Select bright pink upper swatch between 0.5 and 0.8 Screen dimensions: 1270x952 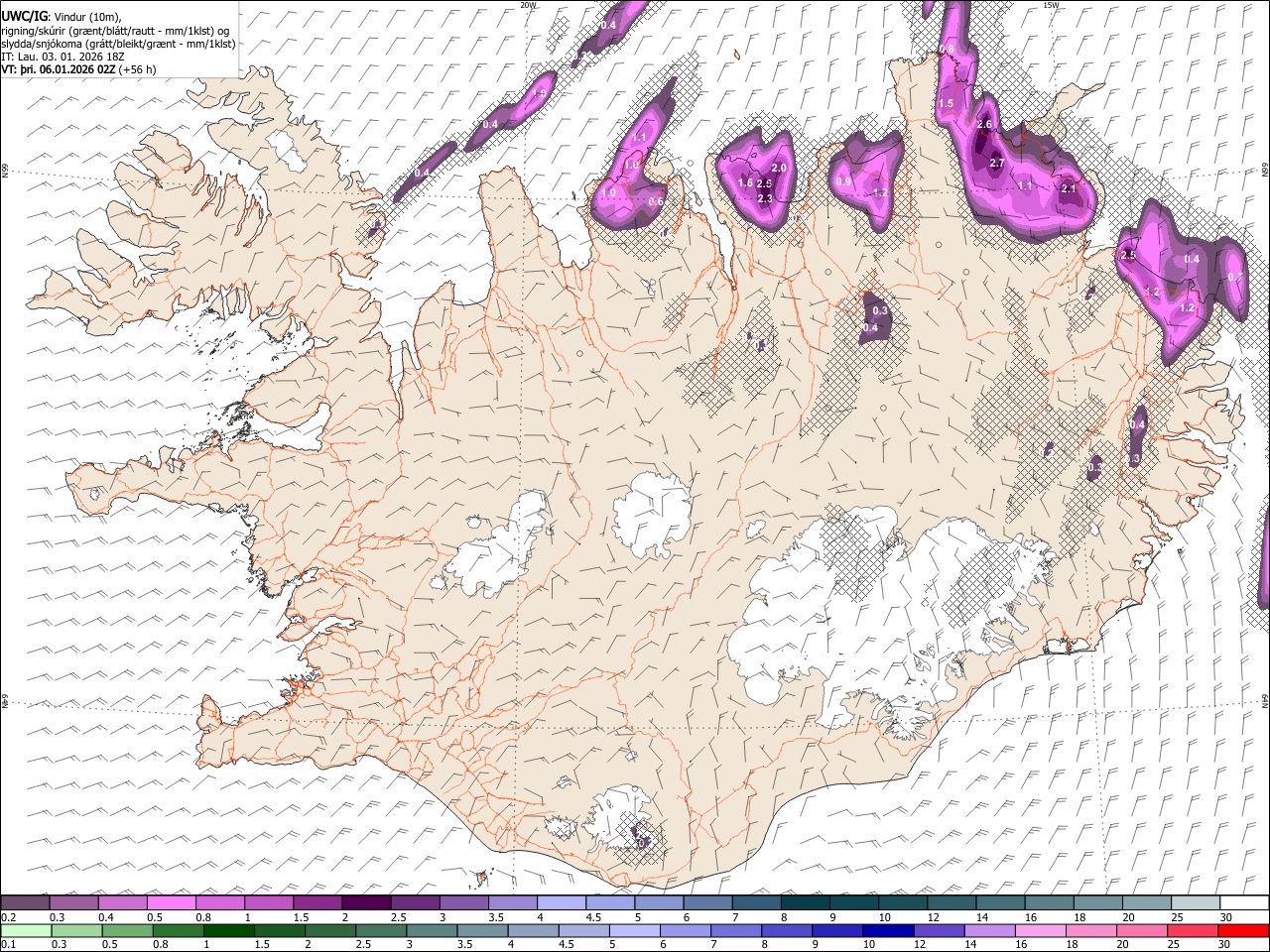coord(172,902)
